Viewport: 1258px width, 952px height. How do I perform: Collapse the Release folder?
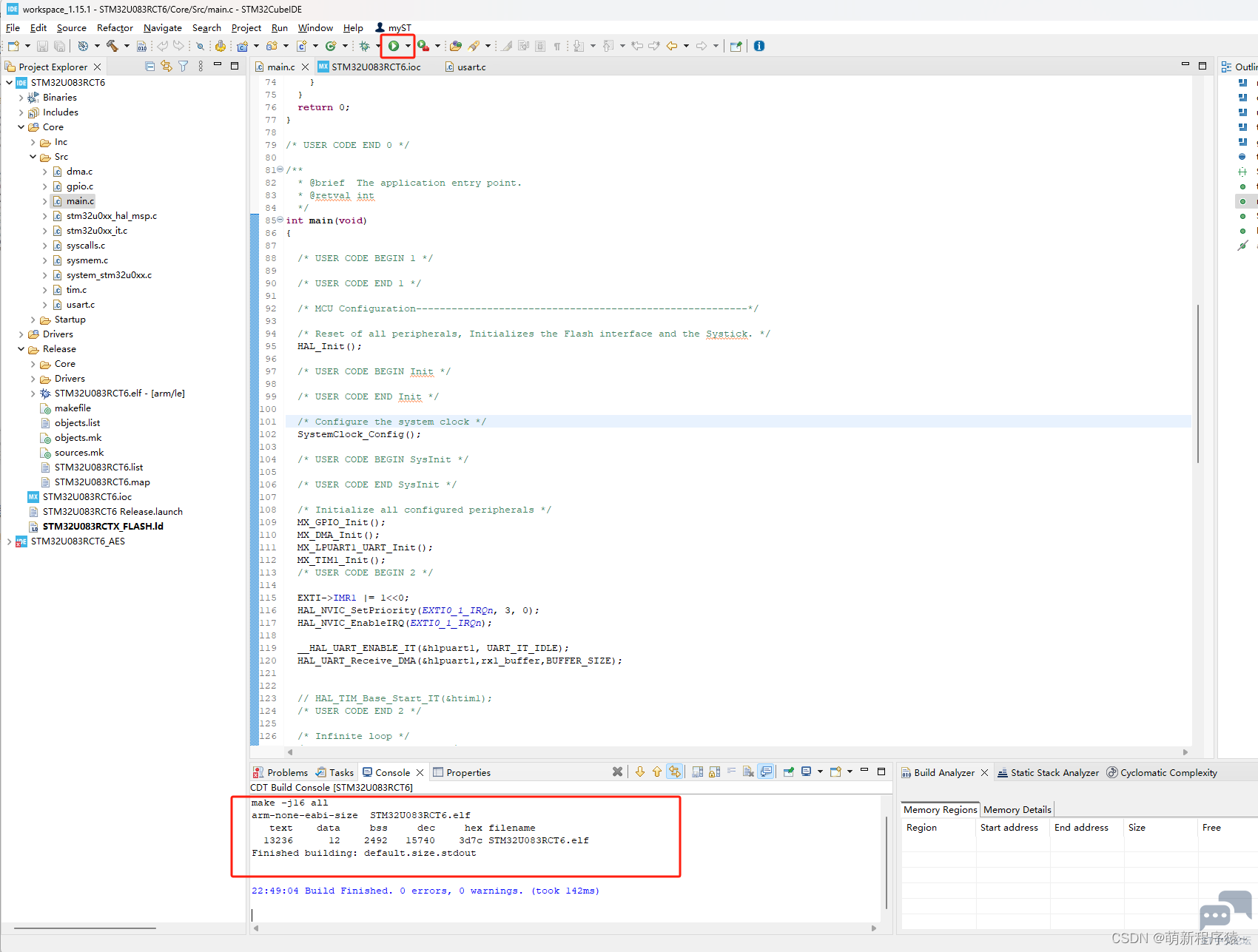coord(21,349)
